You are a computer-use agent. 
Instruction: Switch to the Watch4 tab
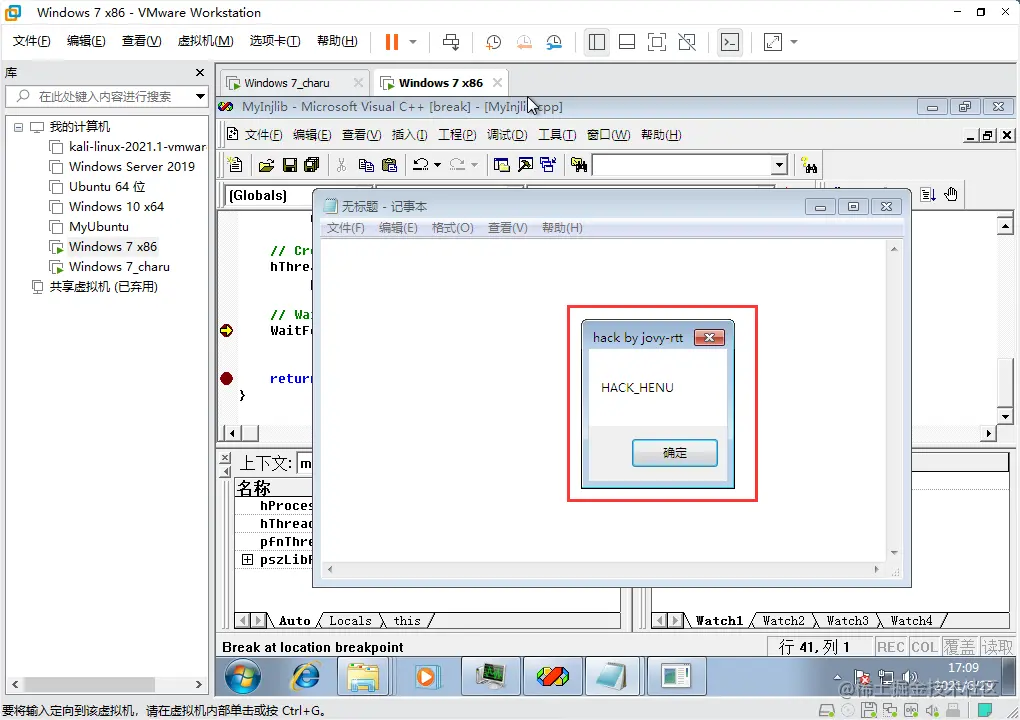(x=911, y=621)
